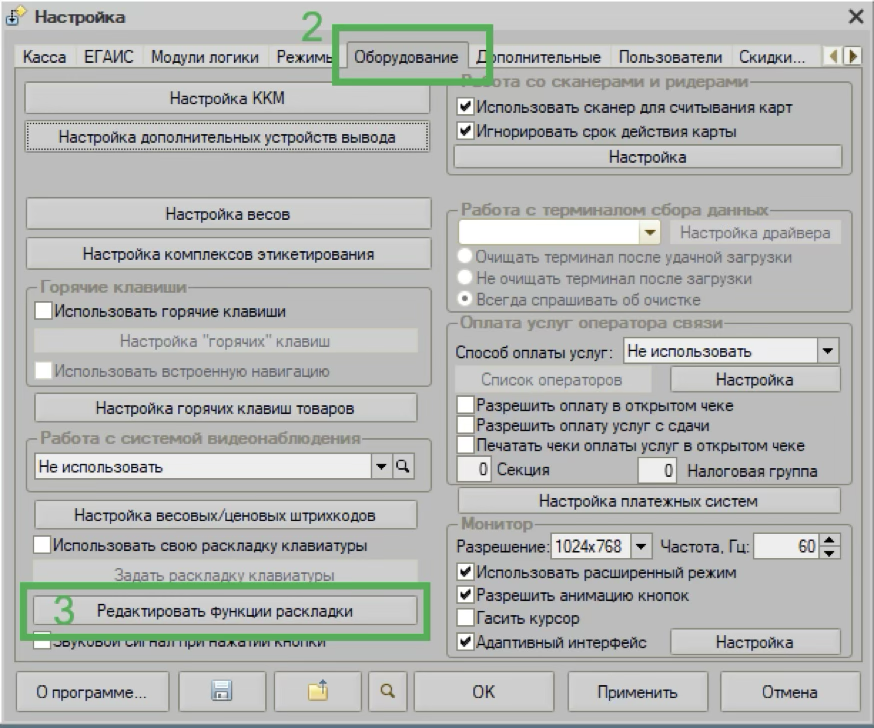Image resolution: width=874 pixels, height=728 pixels.
Task: Click Применить button
Action: pyautogui.click(x=638, y=692)
